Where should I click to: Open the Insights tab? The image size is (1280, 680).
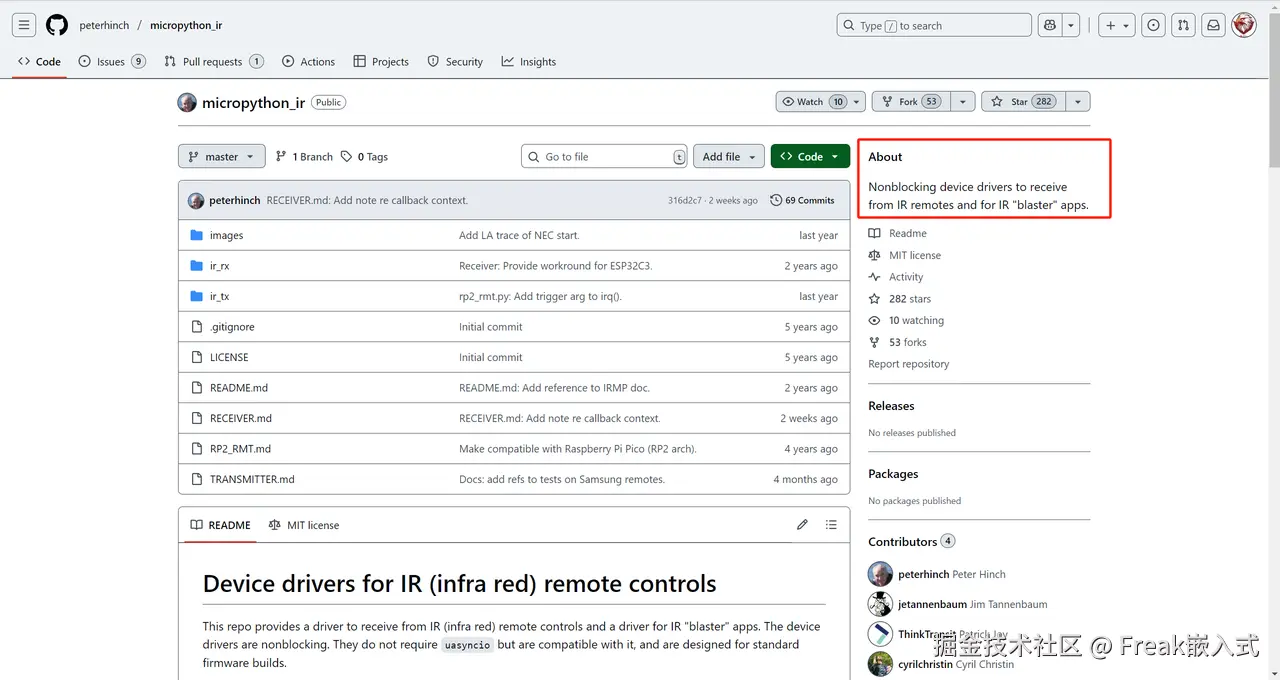(529, 61)
